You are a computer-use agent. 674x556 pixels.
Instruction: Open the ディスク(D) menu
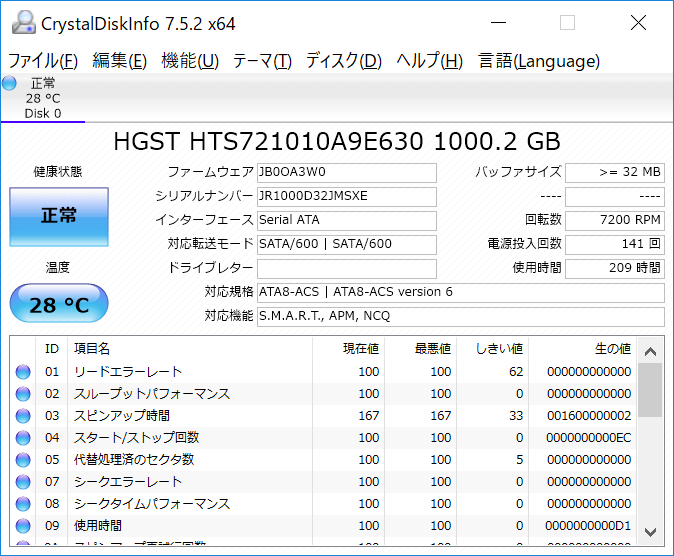(344, 61)
